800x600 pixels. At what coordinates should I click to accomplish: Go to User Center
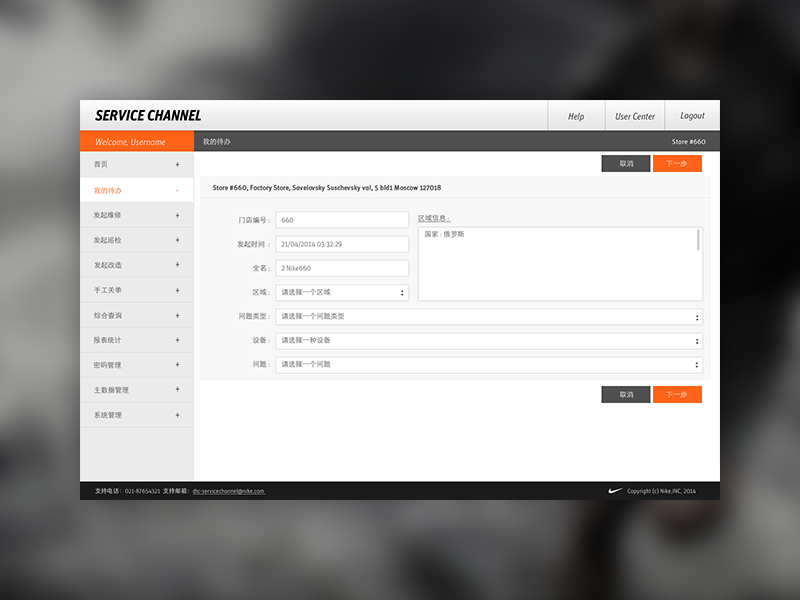(x=635, y=115)
